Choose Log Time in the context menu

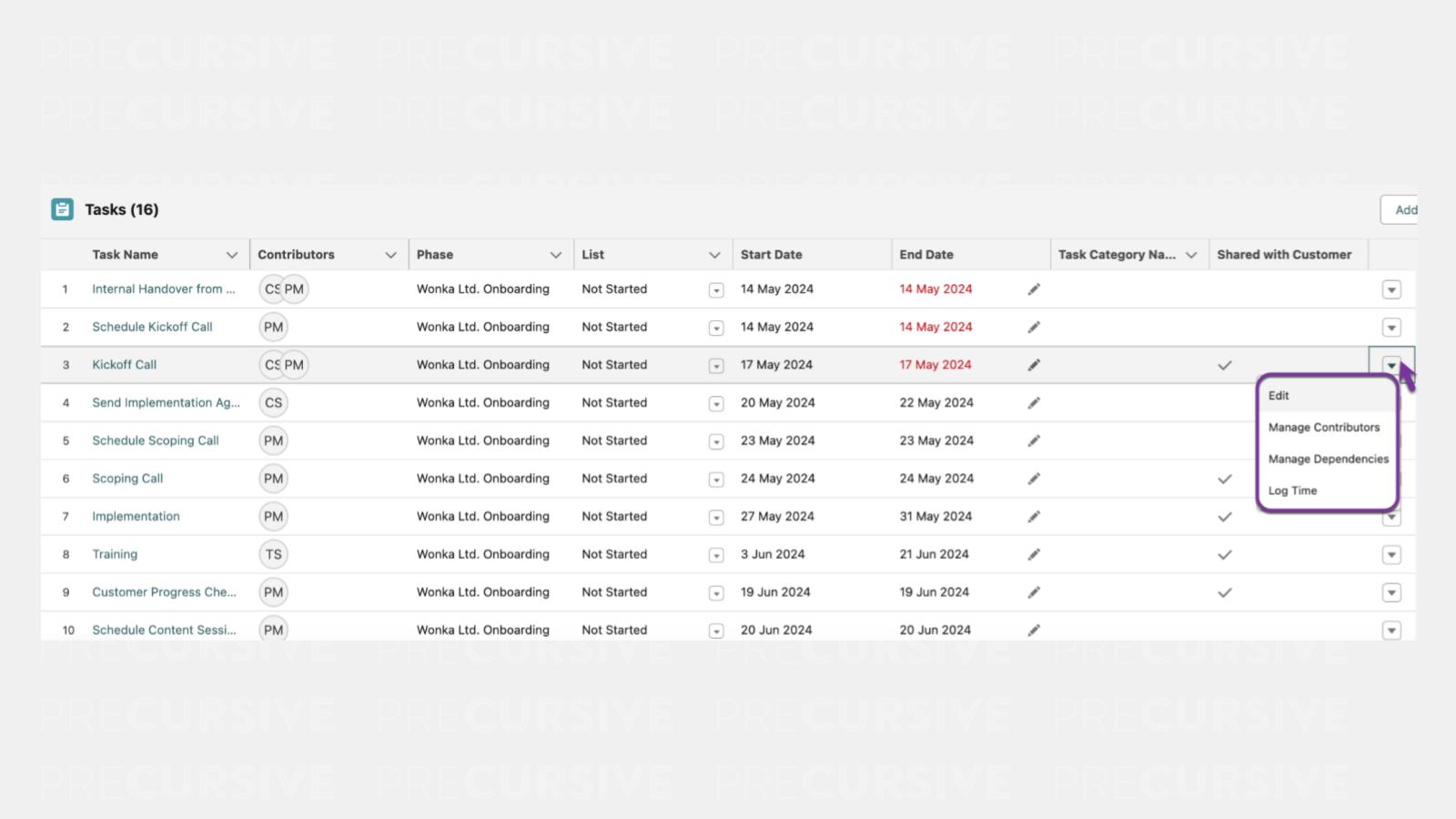click(1292, 490)
